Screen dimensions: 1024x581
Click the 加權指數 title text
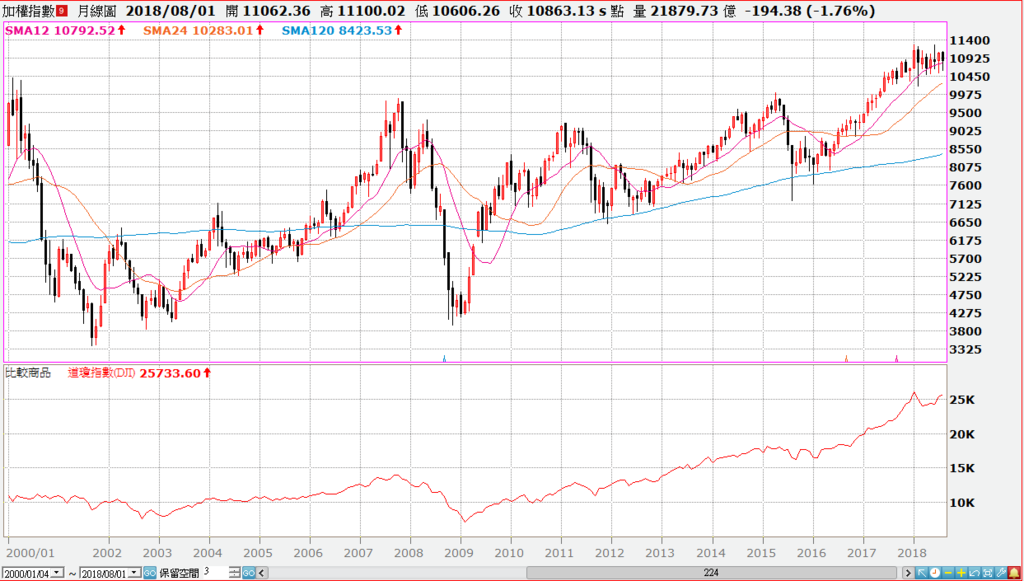(x=28, y=10)
